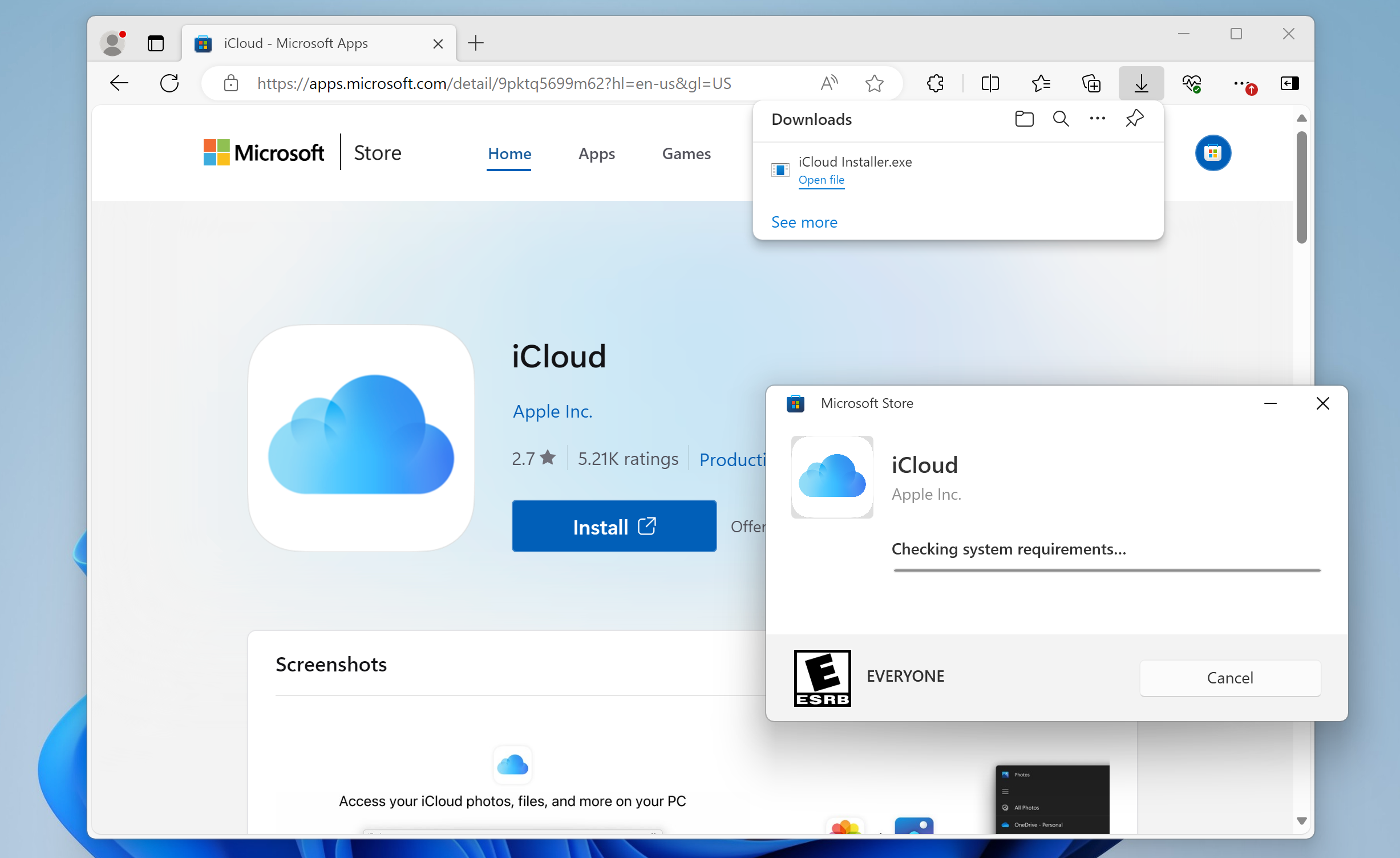Switch to the Games tab

click(x=686, y=154)
